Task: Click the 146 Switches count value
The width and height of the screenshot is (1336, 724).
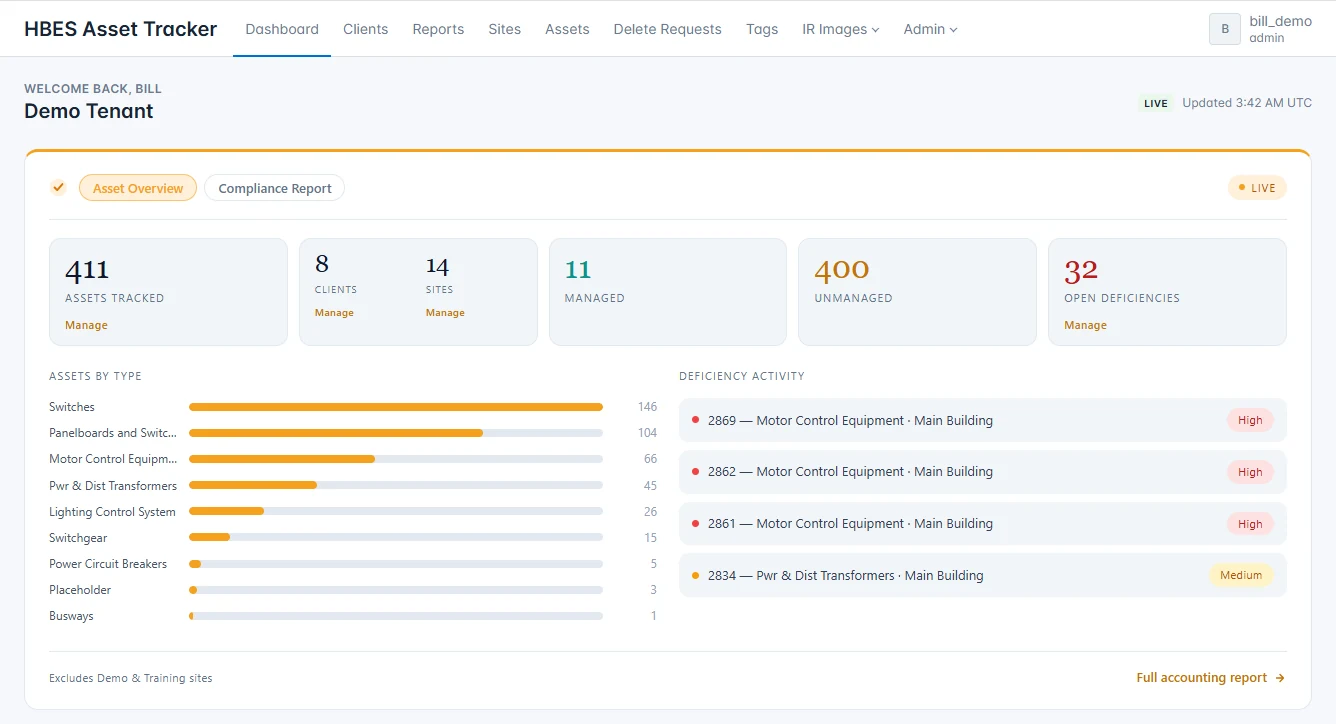Action: (x=647, y=407)
